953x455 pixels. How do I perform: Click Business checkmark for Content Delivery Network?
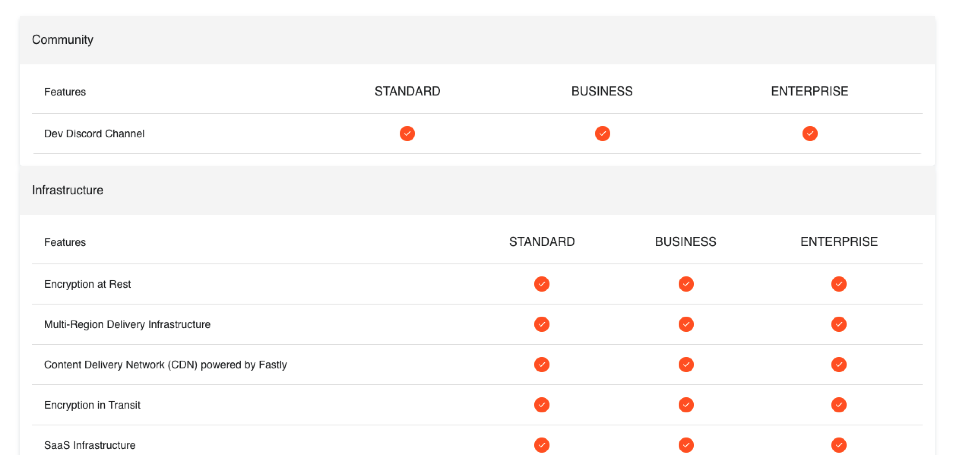click(686, 364)
